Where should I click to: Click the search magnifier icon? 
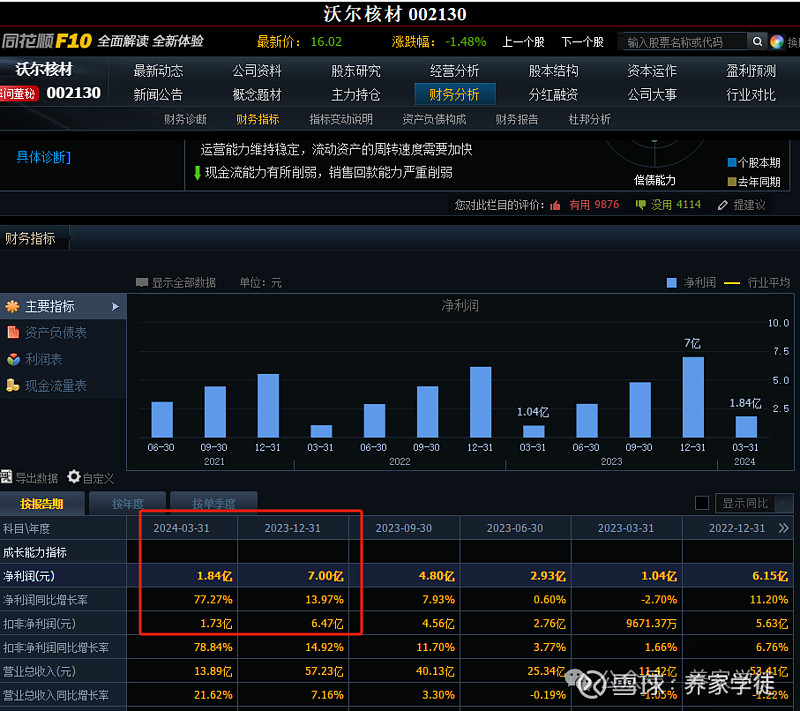click(x=758, y=41)
